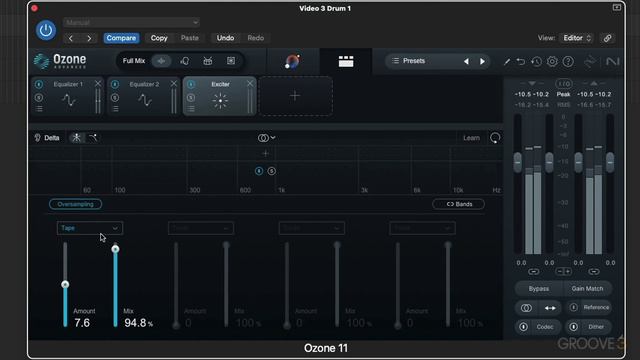
Task: Select the Exciter module tab
Action: (x=220, y=97)
